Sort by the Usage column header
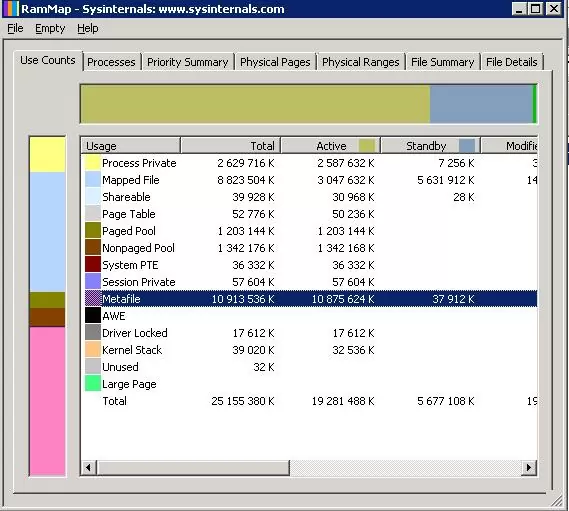This screenshot has height=511, width=569. [130, 146]
